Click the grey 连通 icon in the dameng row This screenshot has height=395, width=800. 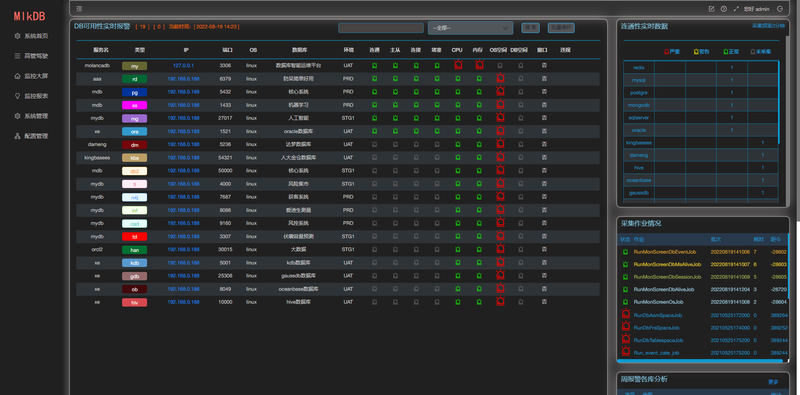(x=374, y=144)
